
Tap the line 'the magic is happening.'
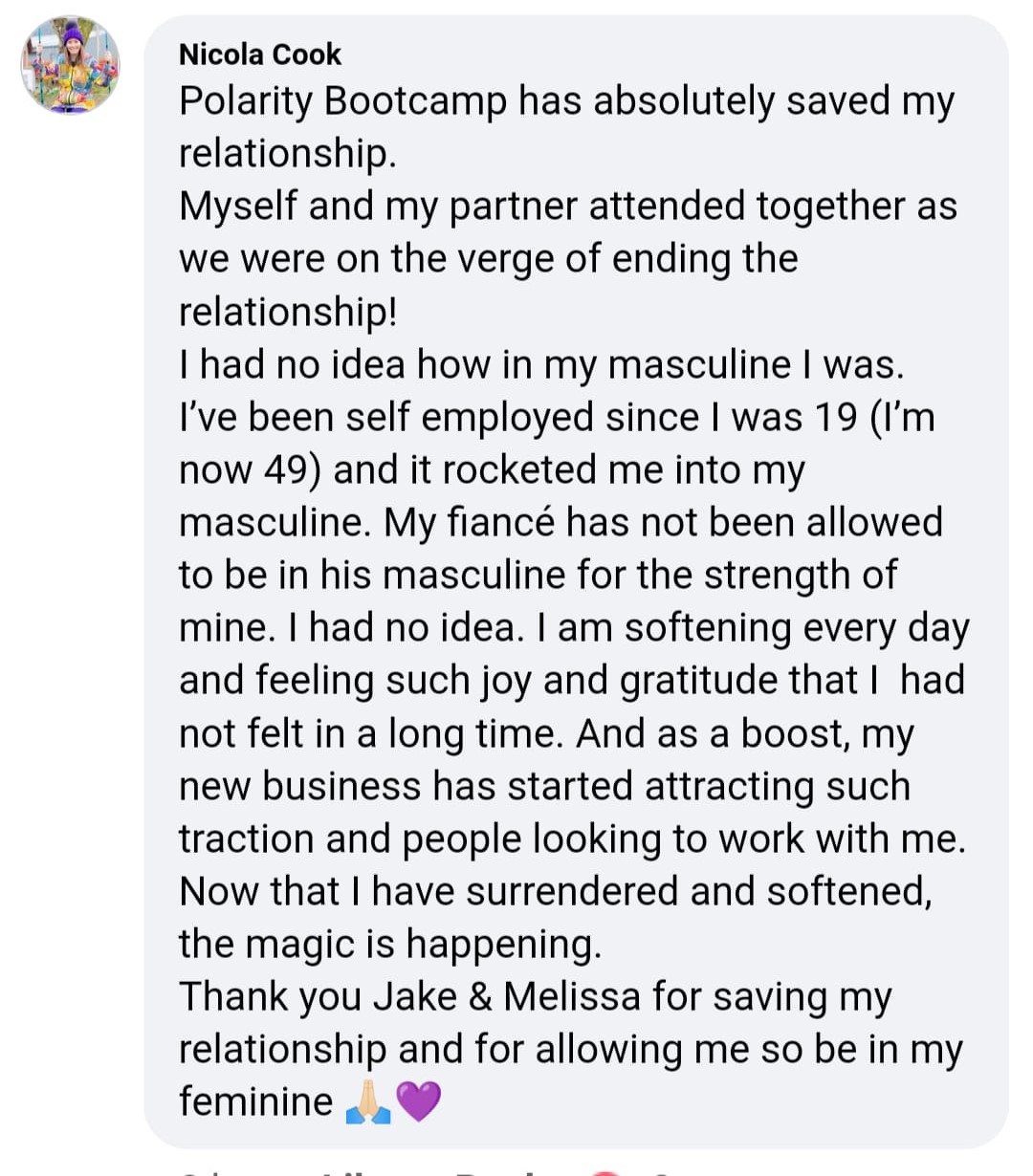390,944
